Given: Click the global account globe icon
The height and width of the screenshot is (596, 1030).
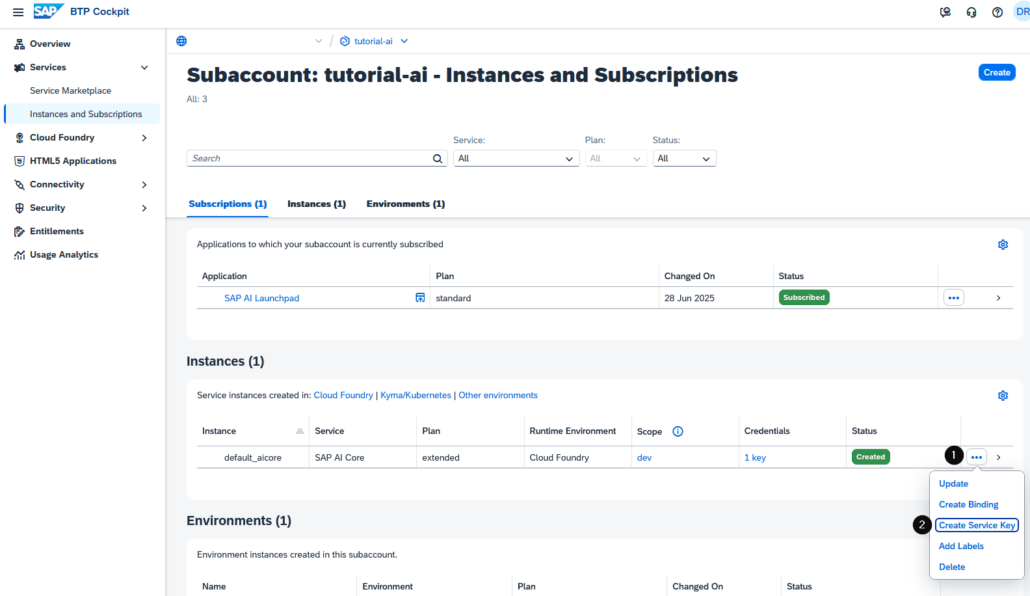Looking at the screenshot, I should pos(182,41).
